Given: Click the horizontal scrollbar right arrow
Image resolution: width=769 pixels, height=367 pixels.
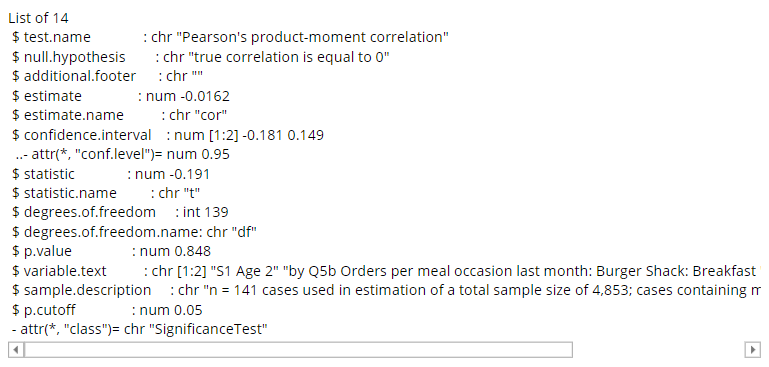Looking at the screenshot, I should pyautogui.click(x=752, y=350).
